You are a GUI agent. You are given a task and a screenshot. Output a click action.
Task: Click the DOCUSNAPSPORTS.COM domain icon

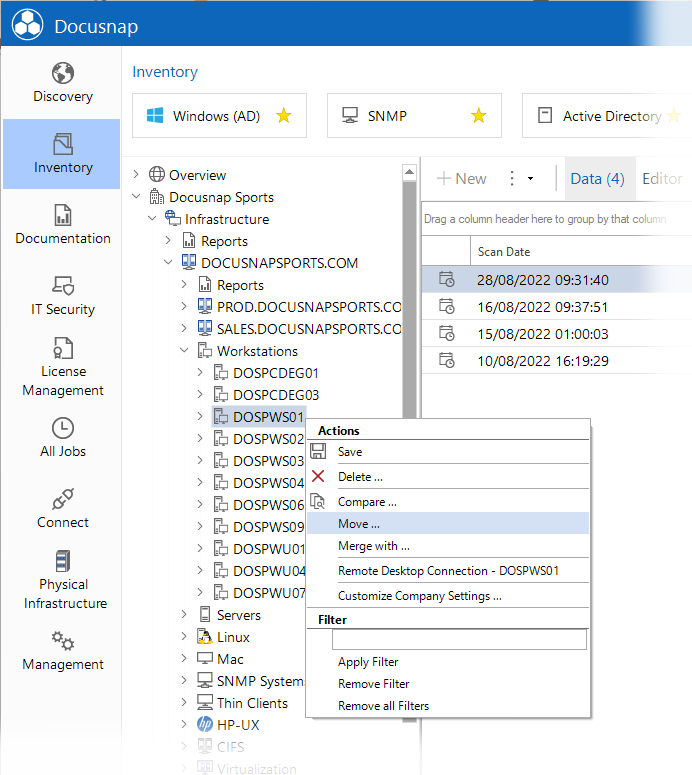189,262
